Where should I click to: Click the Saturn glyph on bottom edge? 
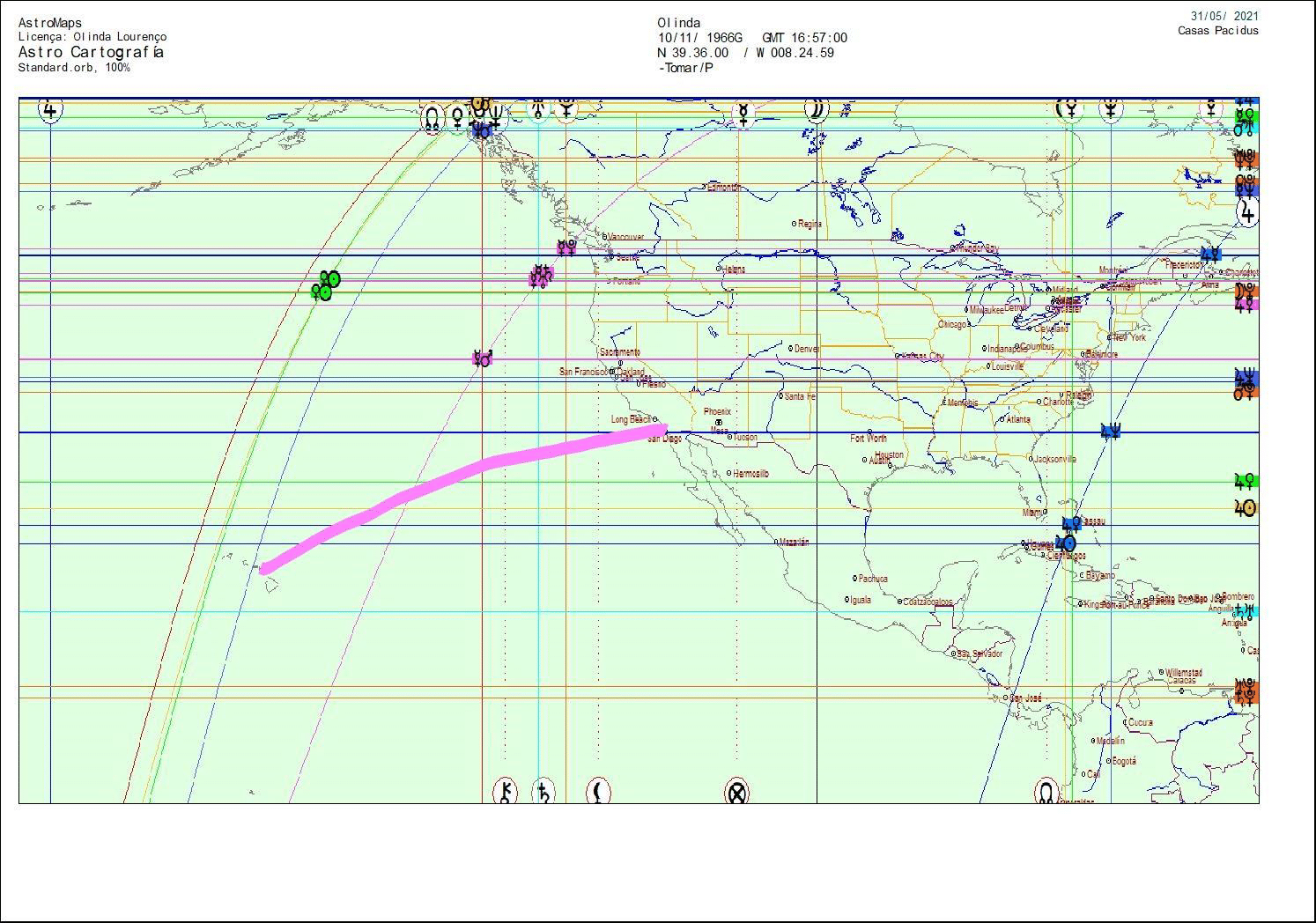pyautogui.click(x=544, y=792)
